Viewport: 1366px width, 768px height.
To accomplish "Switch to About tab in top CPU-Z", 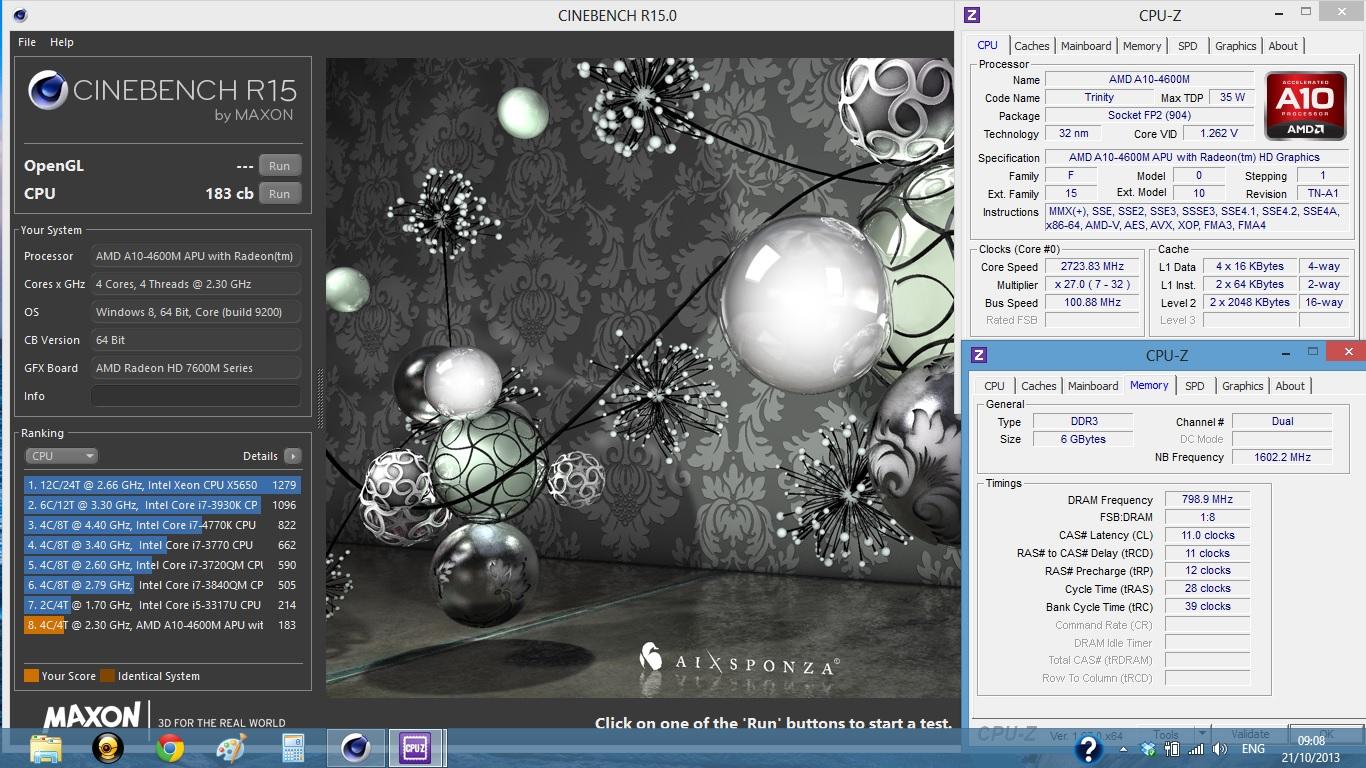I will [x=1283, y=46].
